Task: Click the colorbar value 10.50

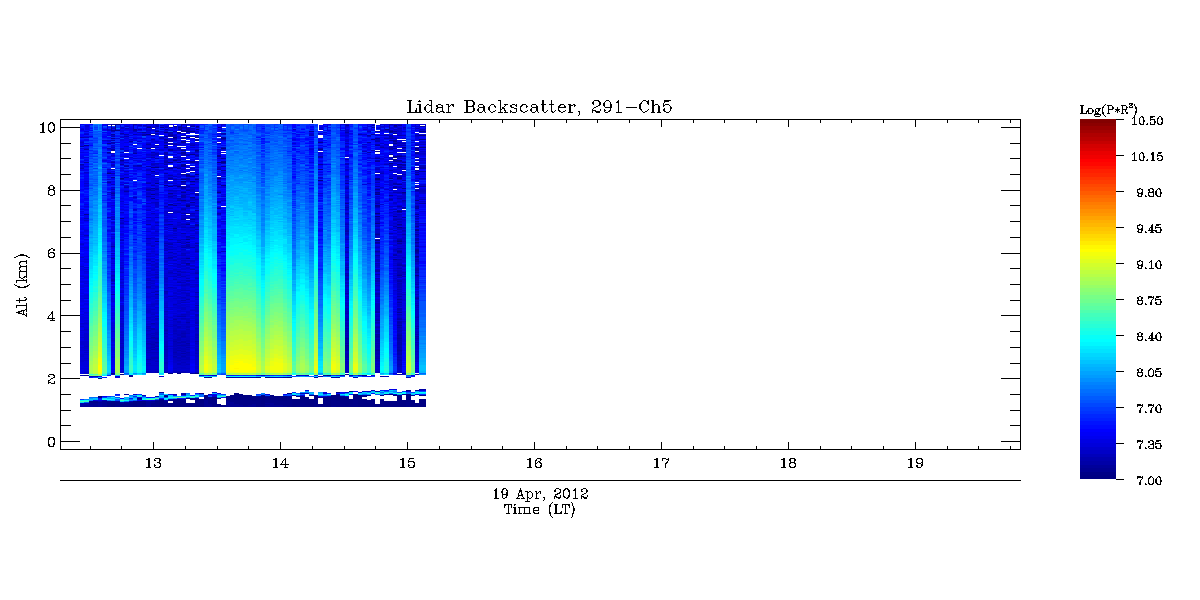Action: pyautogui.click(x=1149, y=121)
